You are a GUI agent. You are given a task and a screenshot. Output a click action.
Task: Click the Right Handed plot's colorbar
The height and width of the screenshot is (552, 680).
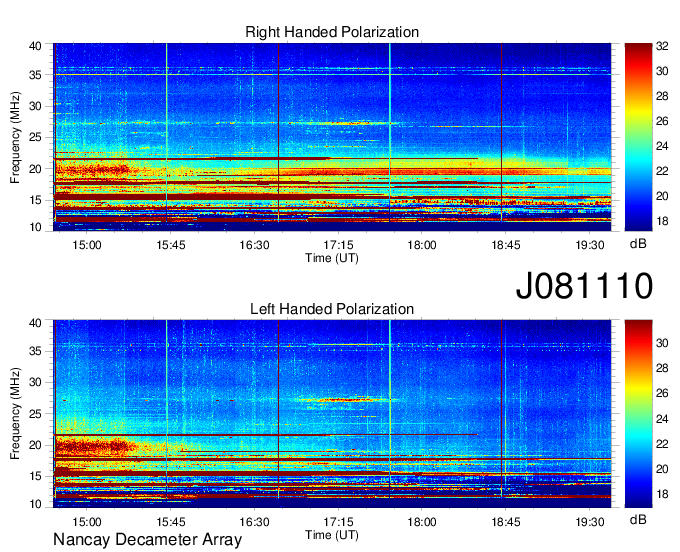638,137
